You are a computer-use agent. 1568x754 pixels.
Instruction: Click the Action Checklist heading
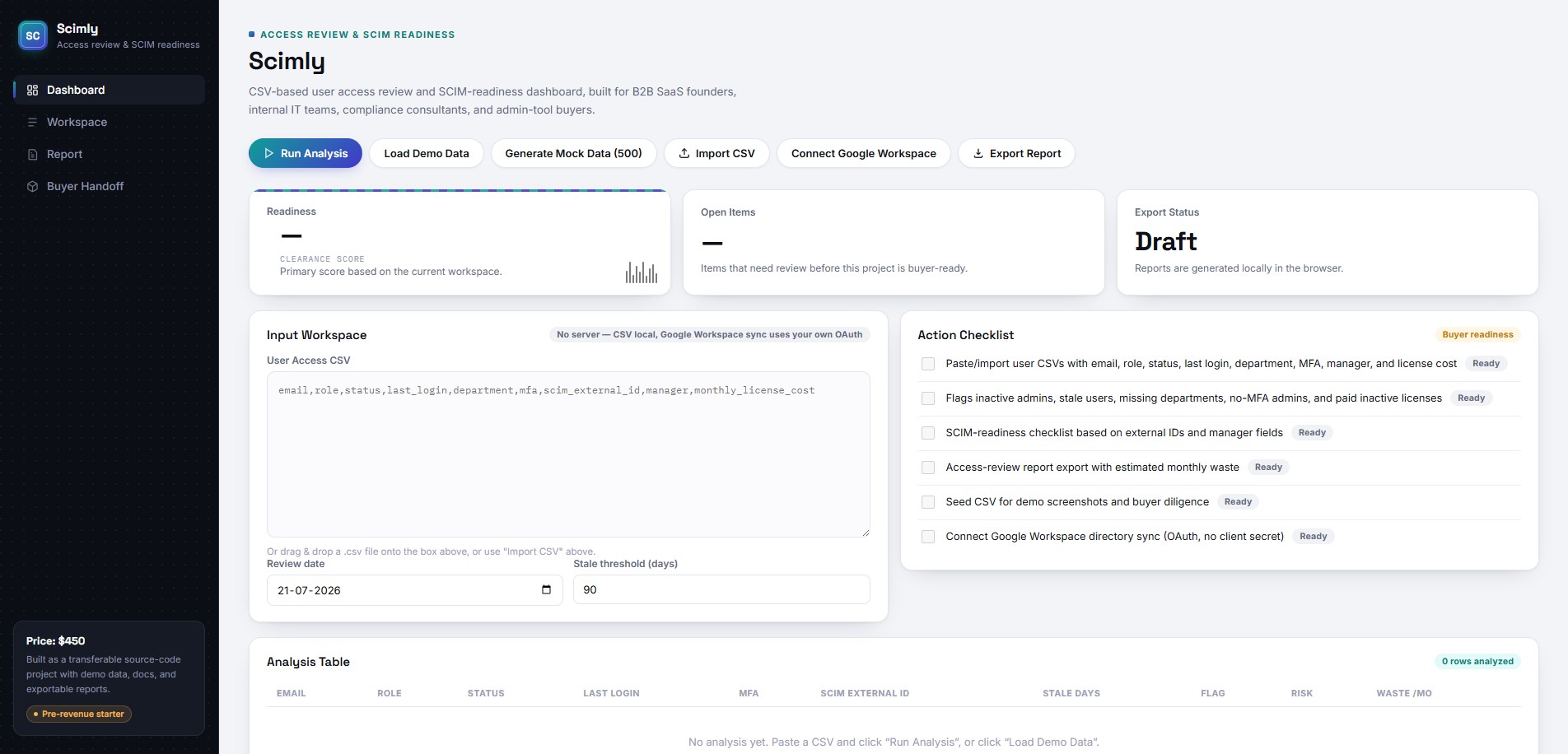point(965,335)
